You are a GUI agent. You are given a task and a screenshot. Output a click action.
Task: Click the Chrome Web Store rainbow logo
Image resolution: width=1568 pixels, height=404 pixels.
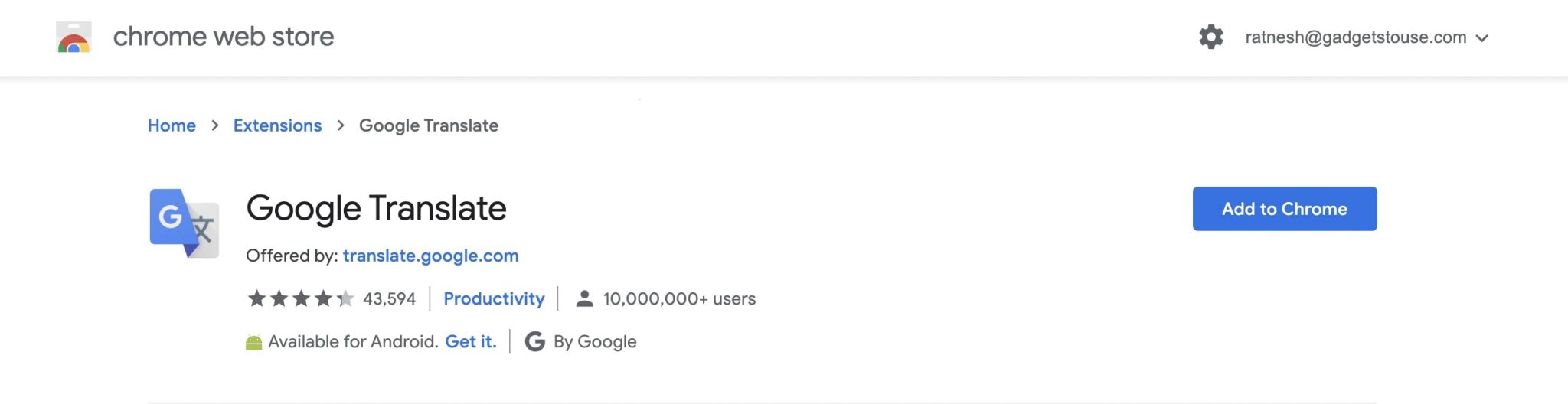coord(73,37)
